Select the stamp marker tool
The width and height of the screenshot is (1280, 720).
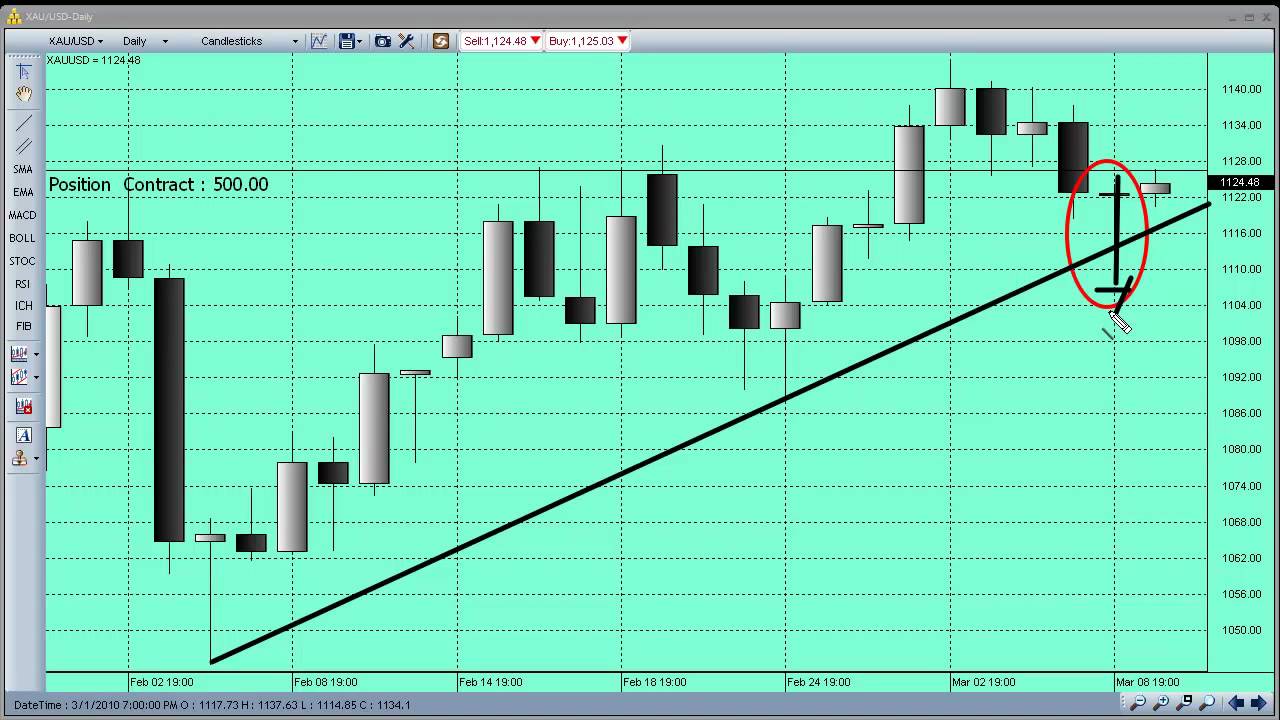pos(19,458)
